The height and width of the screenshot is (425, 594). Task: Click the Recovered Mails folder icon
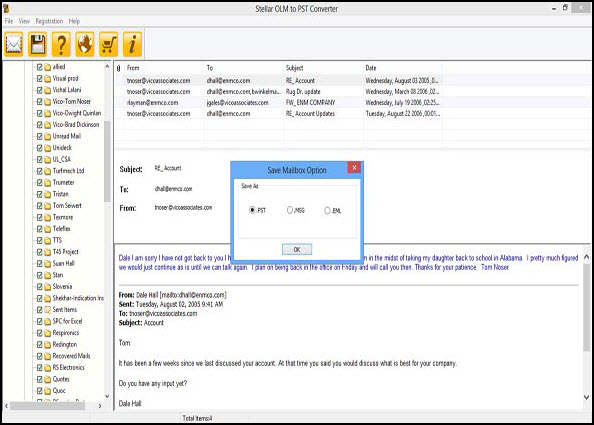click(x=47, y=356)
